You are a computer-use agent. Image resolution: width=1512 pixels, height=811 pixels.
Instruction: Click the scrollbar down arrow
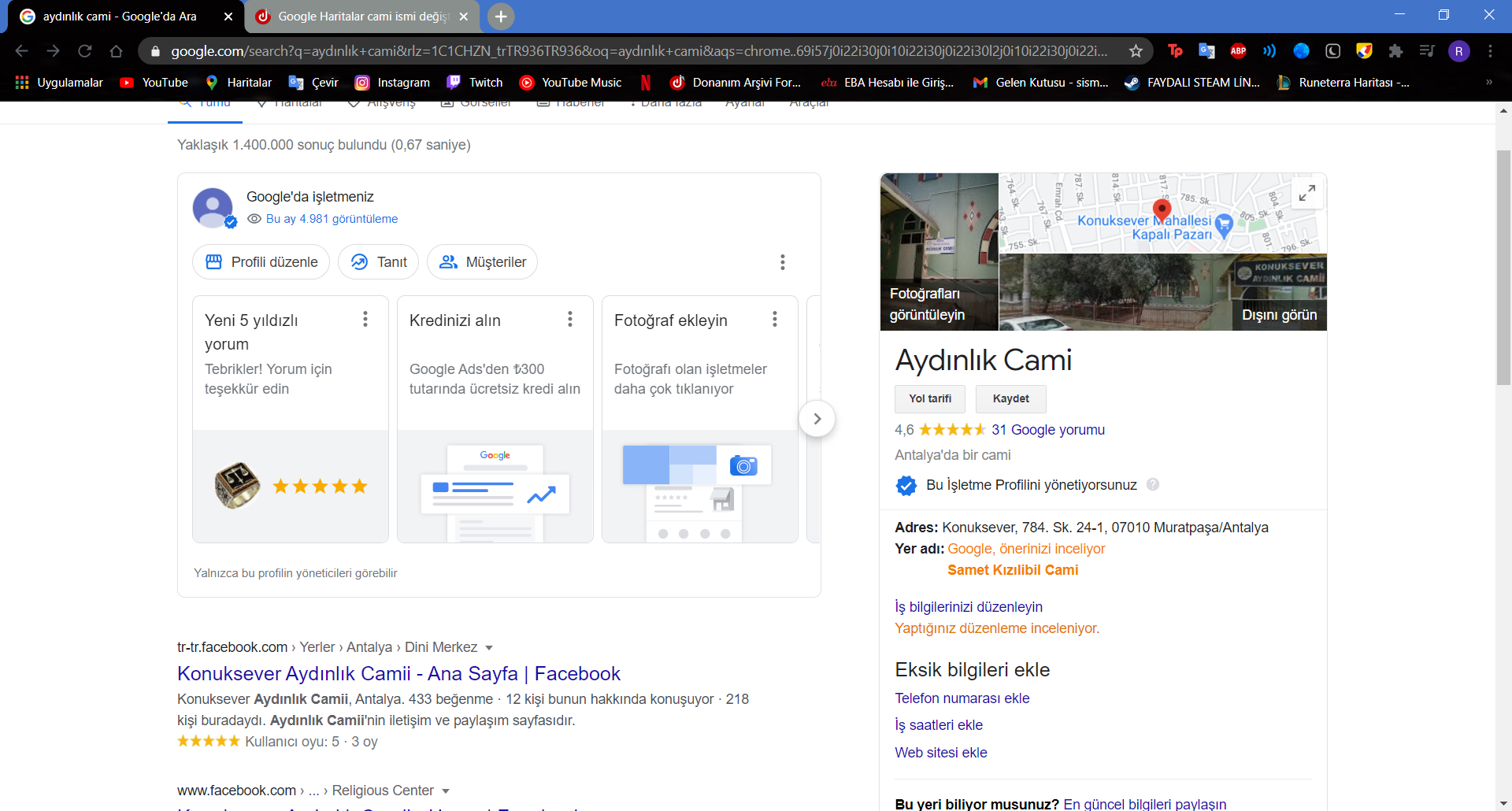[x=1504, y=804]
